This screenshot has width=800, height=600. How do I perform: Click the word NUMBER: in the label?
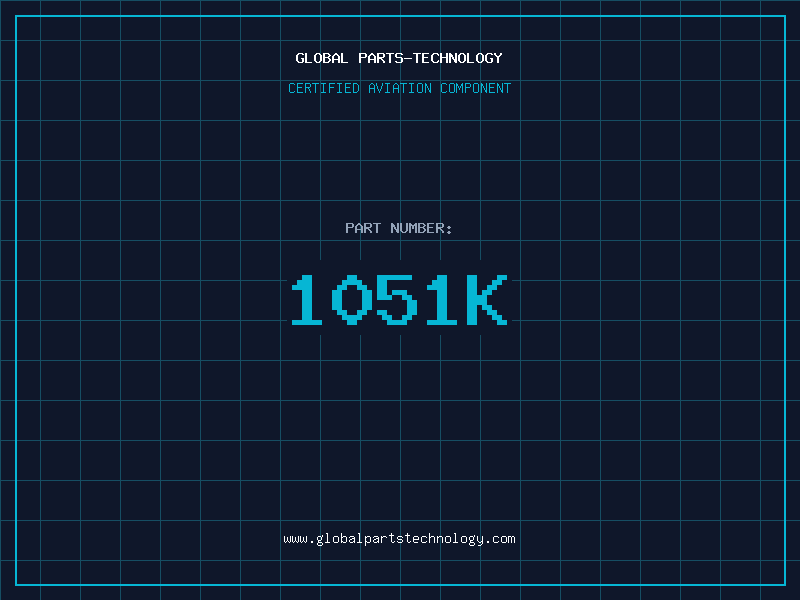pyautogui.click(x=421, y=228)
